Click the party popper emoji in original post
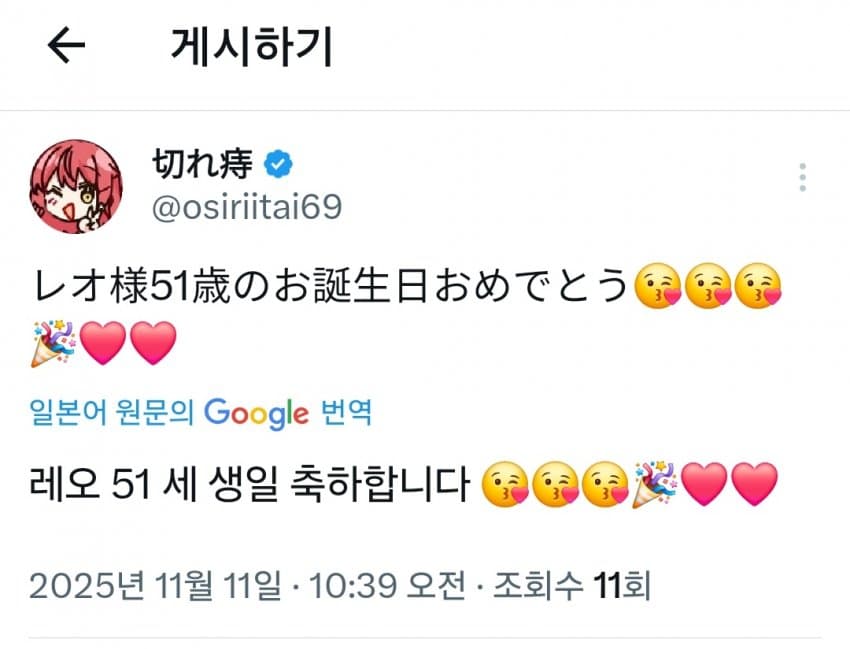Screen dimensions: 850x649 54,345
